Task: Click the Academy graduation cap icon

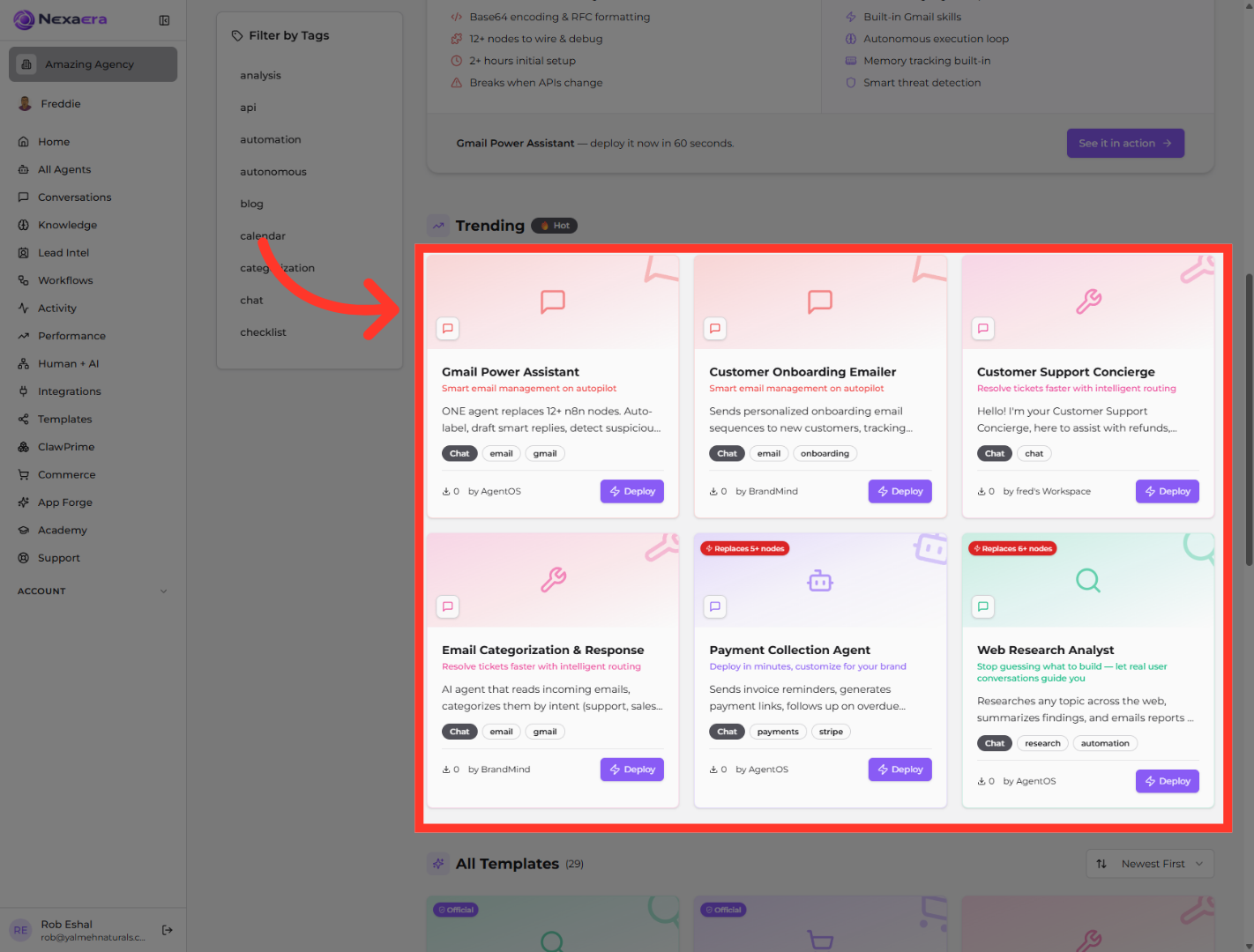Action: (x=24, y=531)
